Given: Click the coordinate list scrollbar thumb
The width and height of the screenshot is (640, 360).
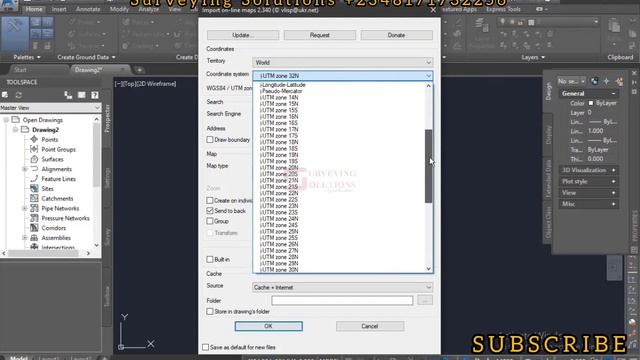Looking at the screenshot, I should point(428,166).
